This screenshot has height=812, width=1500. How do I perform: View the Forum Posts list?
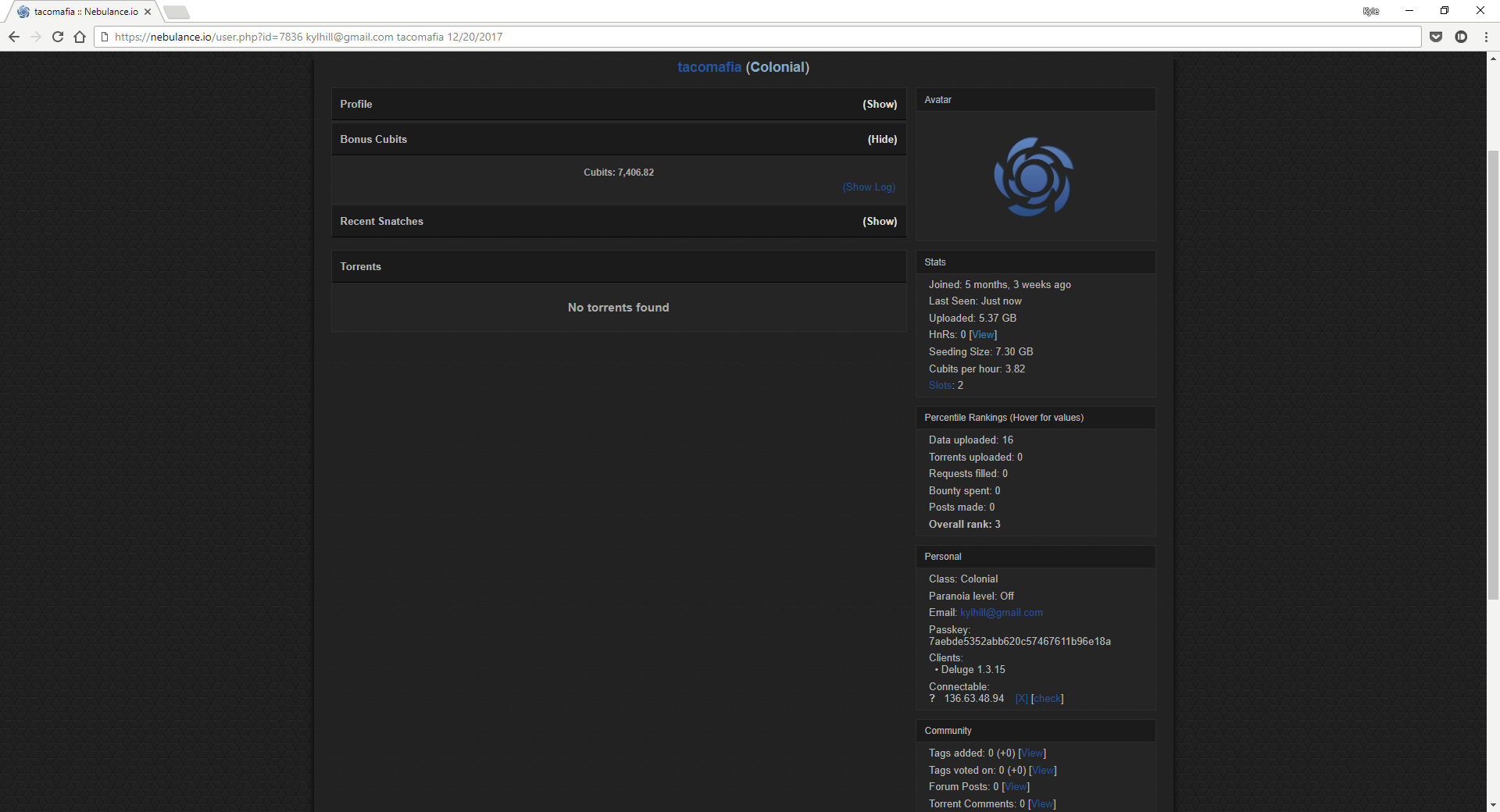[x=1016, y=787]
